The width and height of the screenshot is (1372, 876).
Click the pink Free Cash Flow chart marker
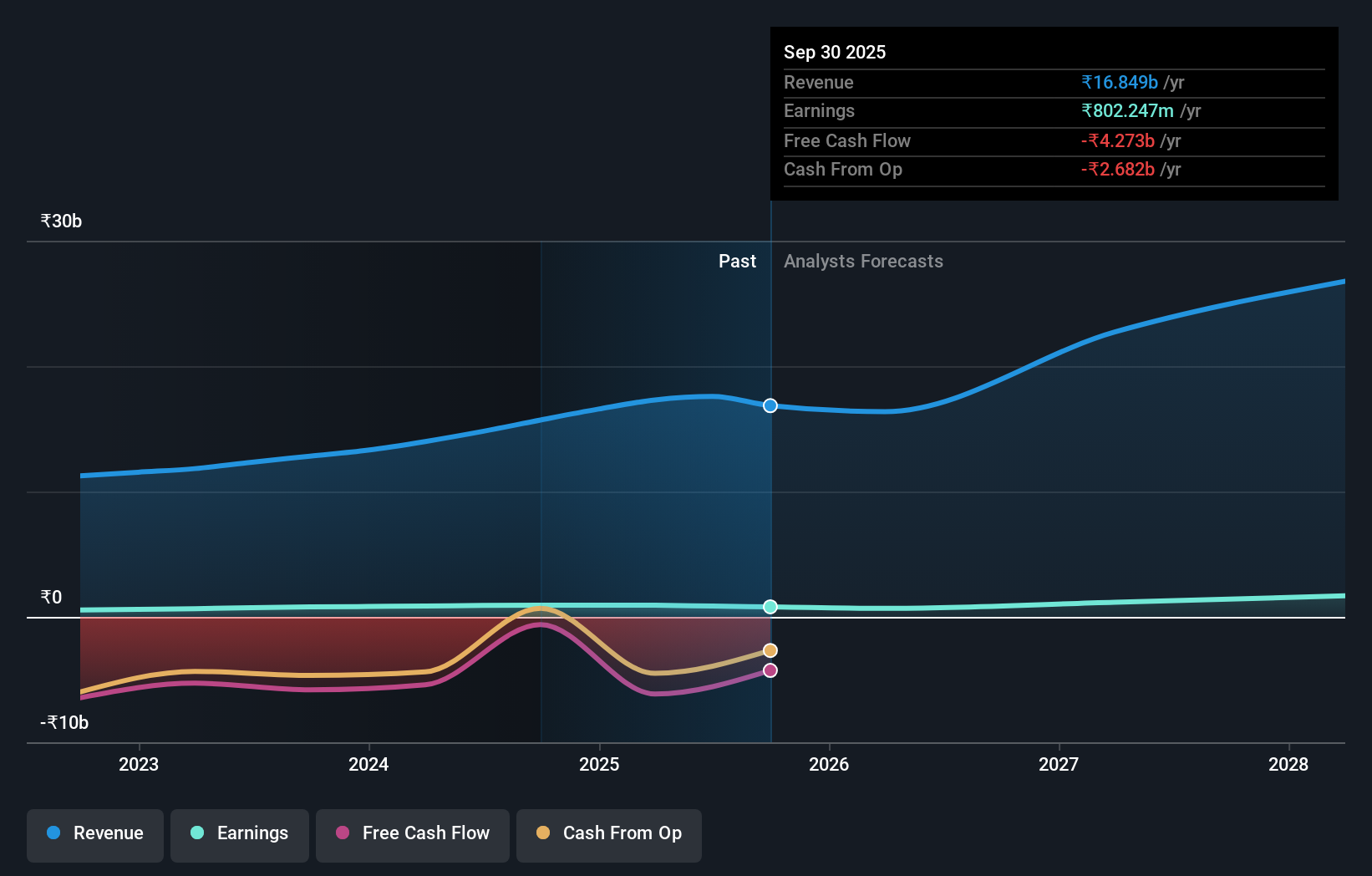point(770,670)
